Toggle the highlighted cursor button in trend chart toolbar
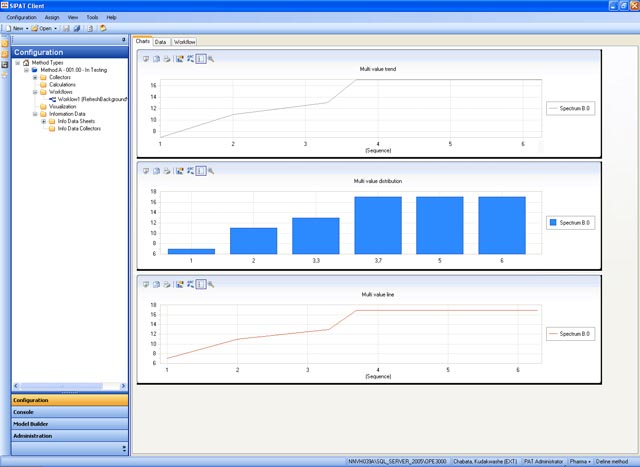 point(200,59)
